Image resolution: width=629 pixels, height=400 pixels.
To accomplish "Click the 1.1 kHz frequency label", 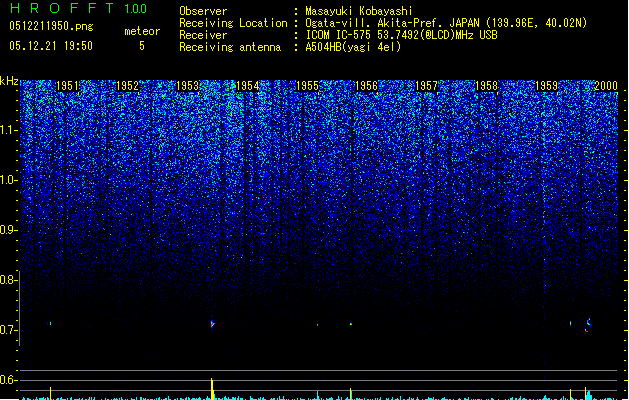I will coord(8,130).
